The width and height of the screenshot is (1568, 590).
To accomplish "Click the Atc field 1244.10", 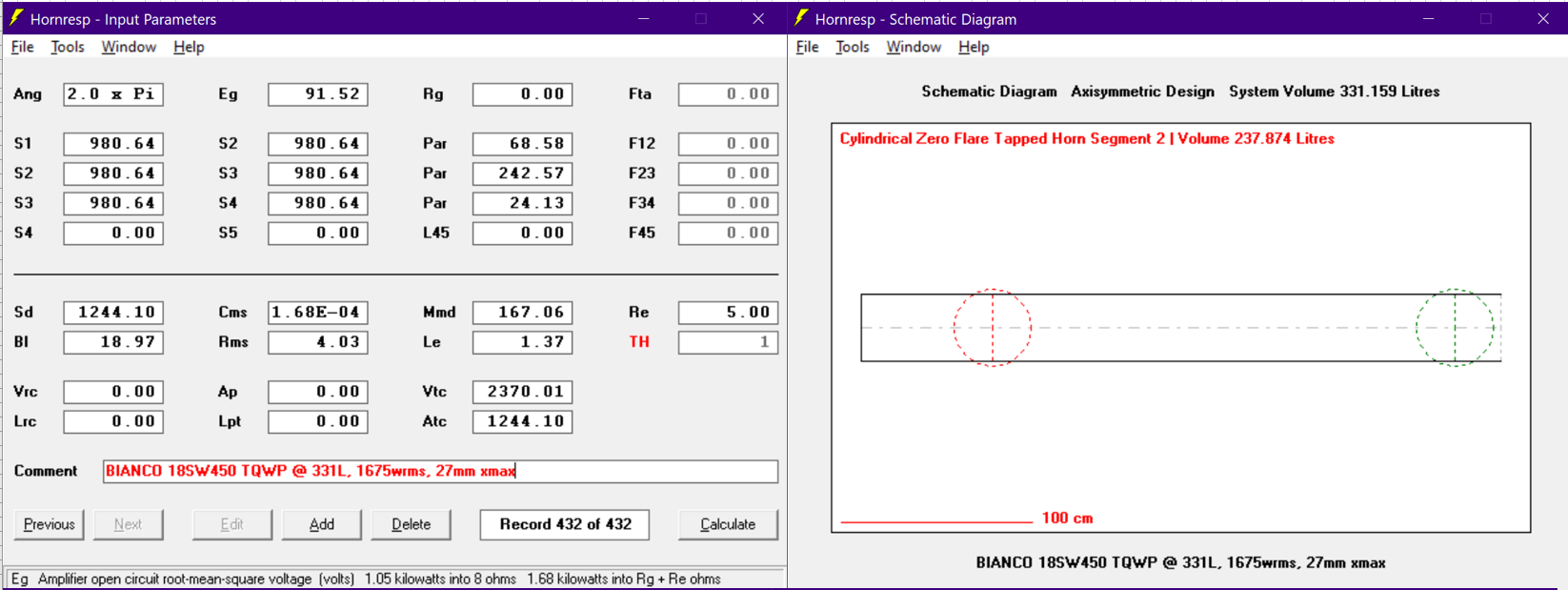I will pyautogui.click(x=523, y=421).
